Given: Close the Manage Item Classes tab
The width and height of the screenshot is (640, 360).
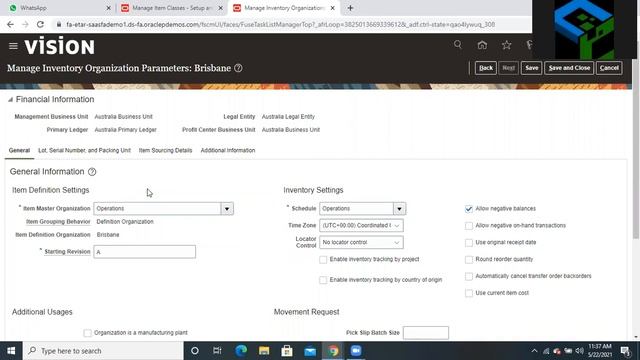Looking at the screenshot, I should click(220, 8).
